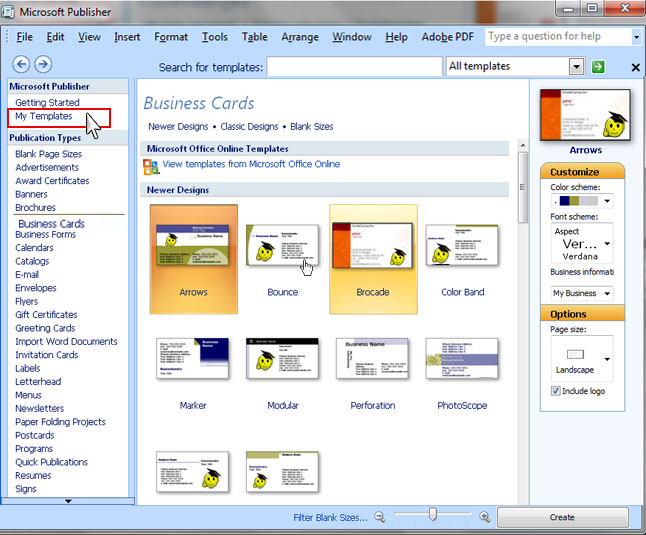646x535 pixels.
Task: Select Newsletters publication type
Action: pyautogui.click(x=40, y=409)
